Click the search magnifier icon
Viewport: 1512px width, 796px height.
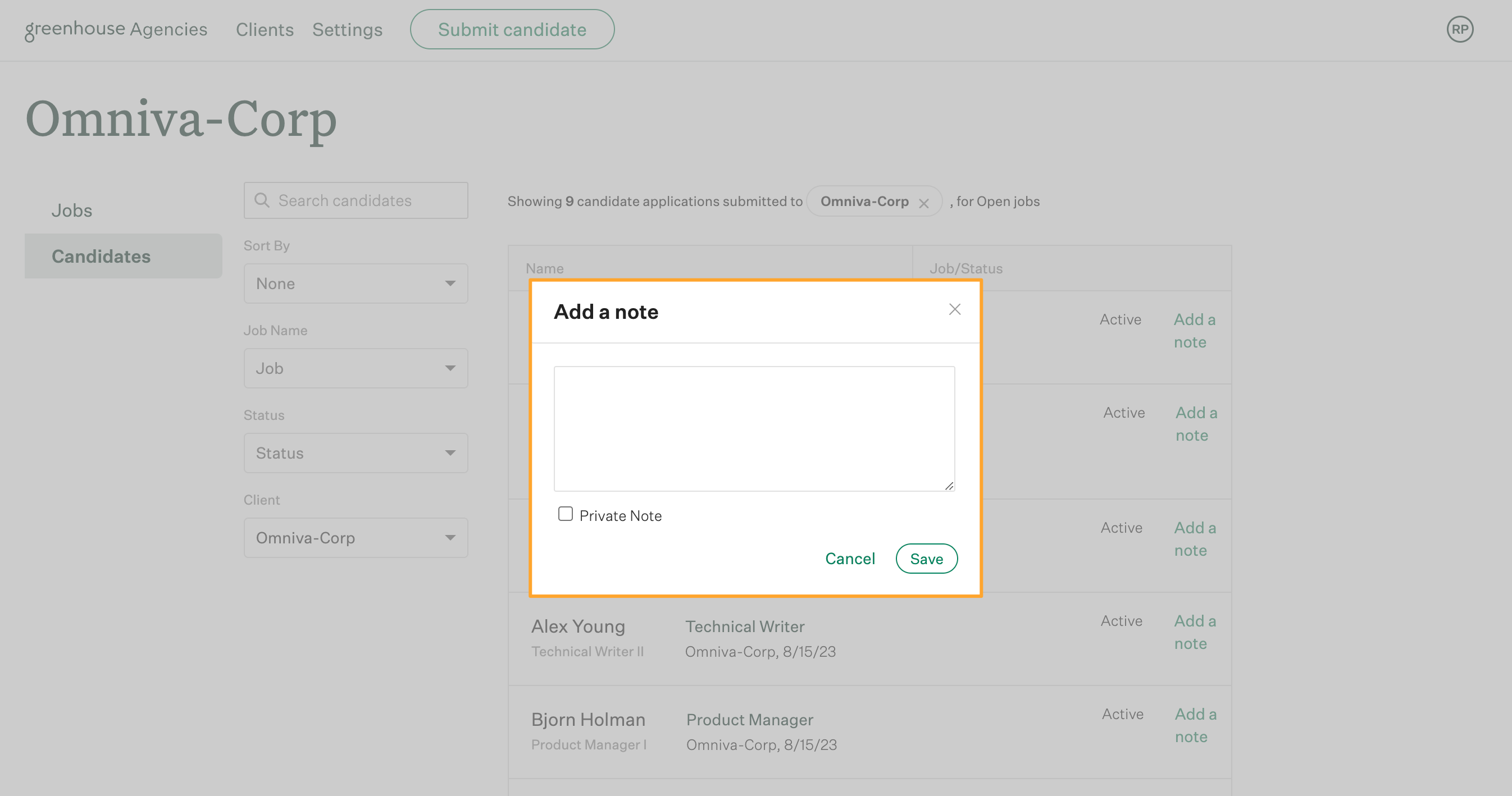pos(262,200)
